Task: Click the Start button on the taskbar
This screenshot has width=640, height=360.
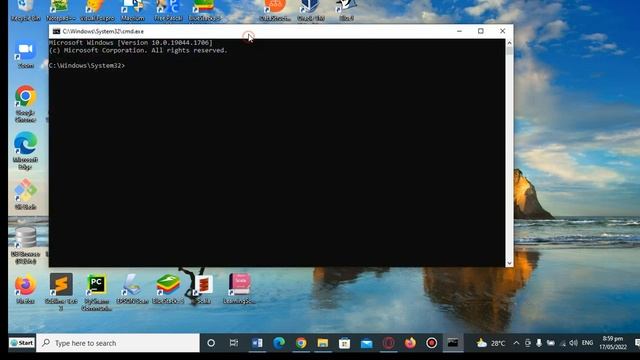Action: tap(22, 343)
